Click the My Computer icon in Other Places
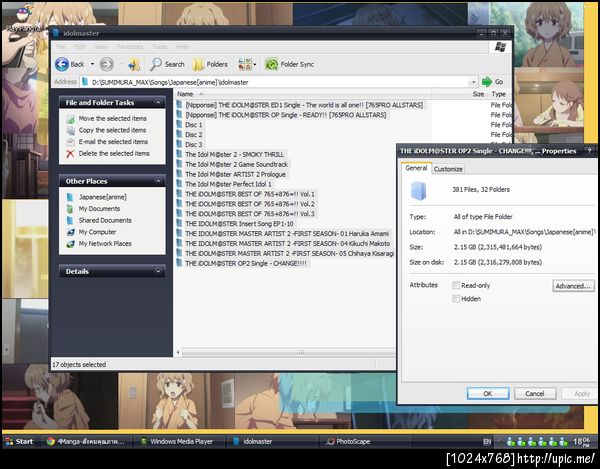Viewport: 600px width, 469px height. pos(70,232)
